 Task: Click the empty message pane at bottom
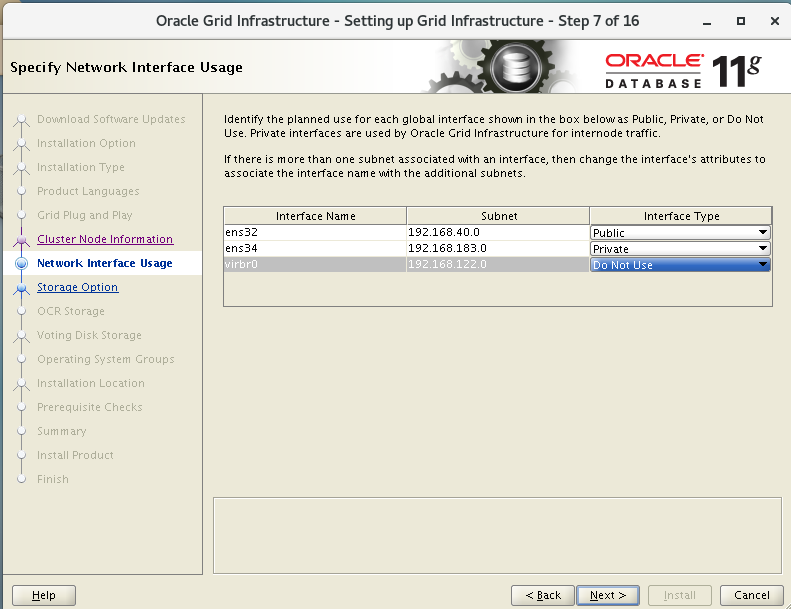(x=497, y=535)
